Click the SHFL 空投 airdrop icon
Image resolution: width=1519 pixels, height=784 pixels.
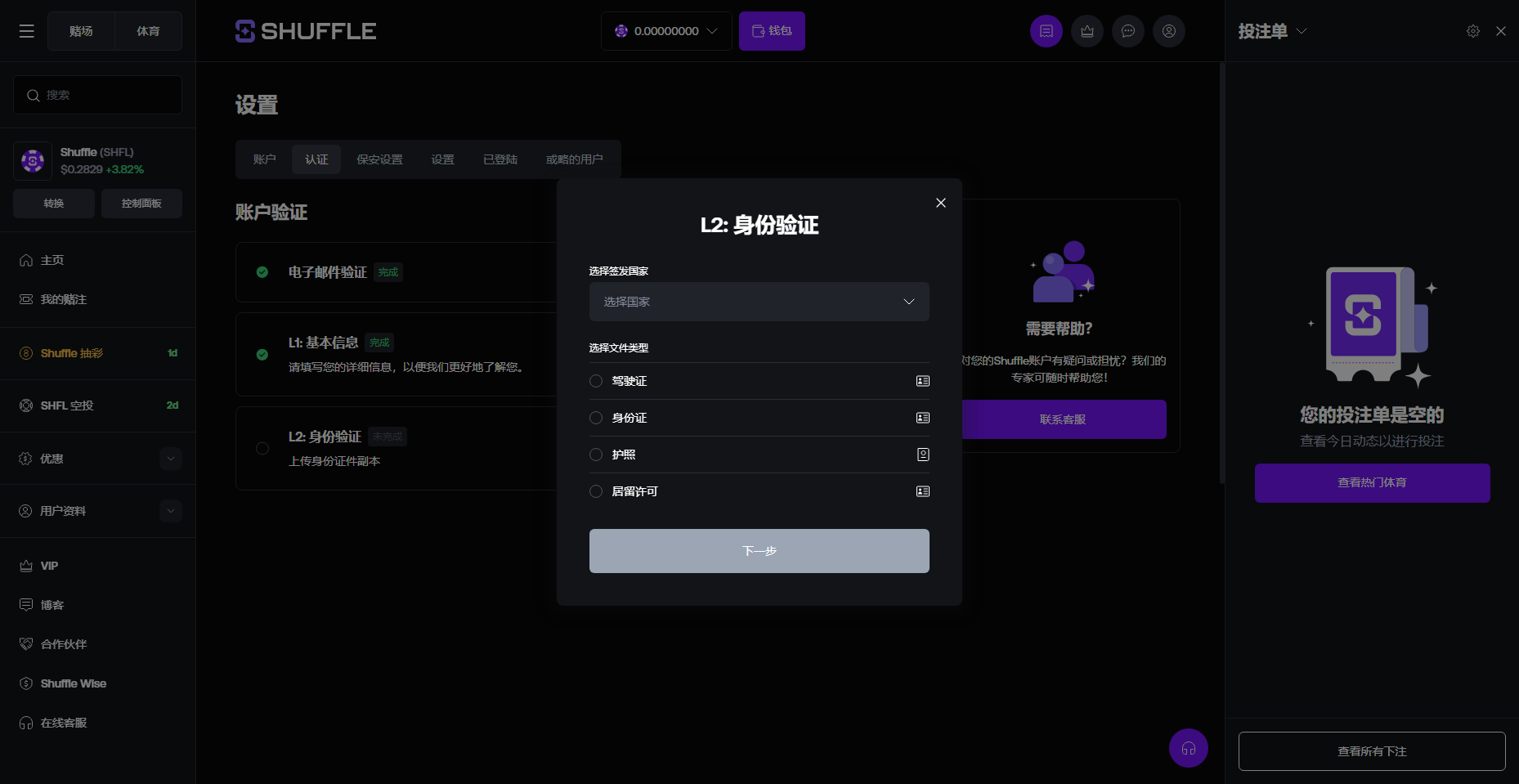(26, 405)
